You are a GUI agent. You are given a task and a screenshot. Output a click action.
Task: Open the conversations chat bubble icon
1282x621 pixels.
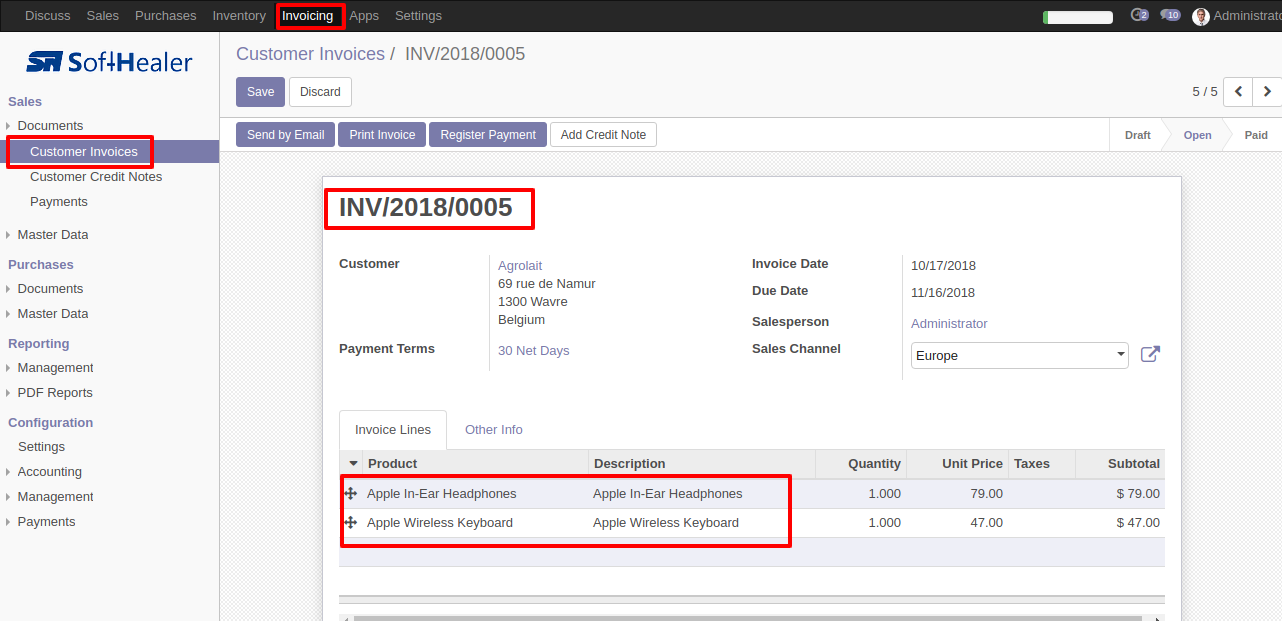1170,16
